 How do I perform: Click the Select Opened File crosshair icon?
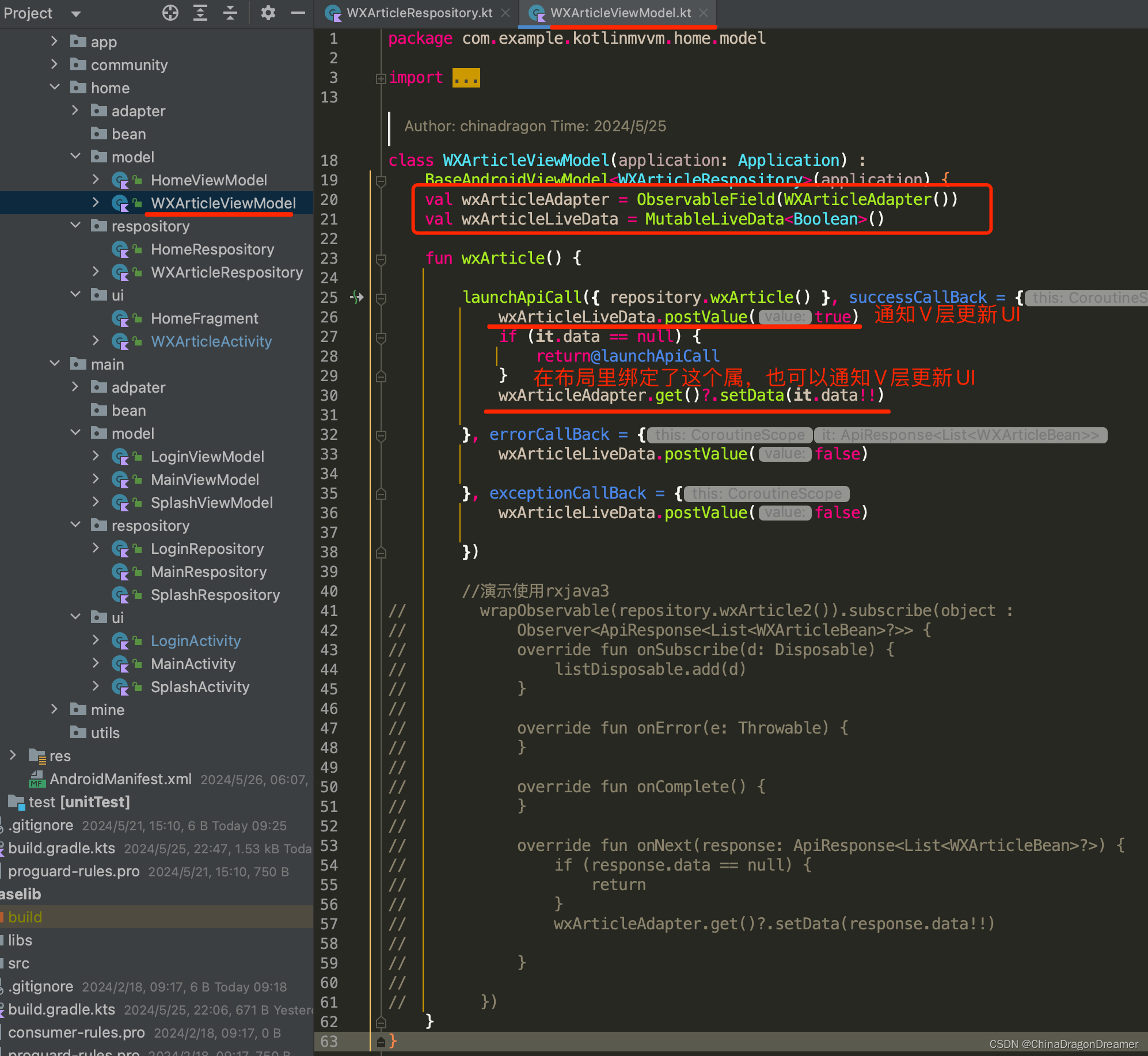[170, 13]
